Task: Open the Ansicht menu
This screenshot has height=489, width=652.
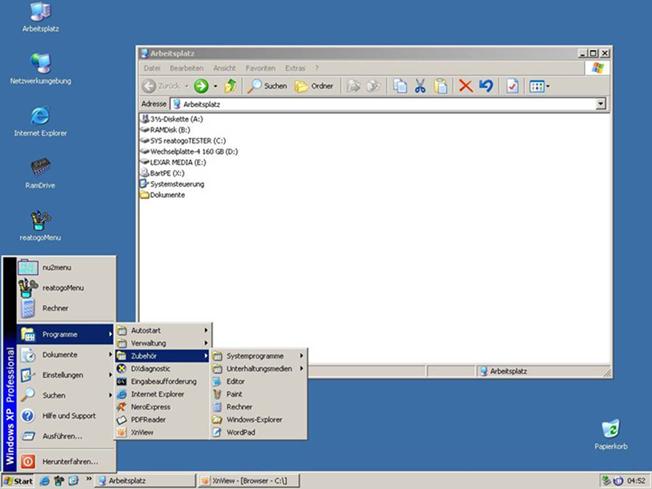Action: tap(225, 68)
